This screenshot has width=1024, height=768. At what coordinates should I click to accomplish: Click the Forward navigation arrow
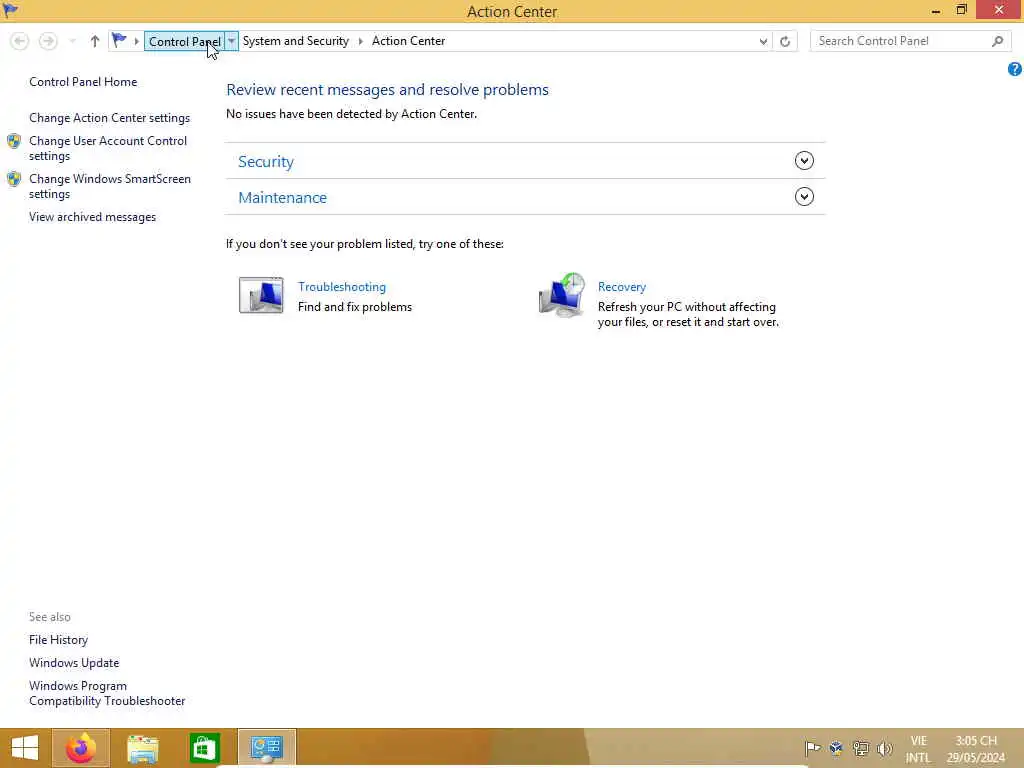click(x=48, y=41)
